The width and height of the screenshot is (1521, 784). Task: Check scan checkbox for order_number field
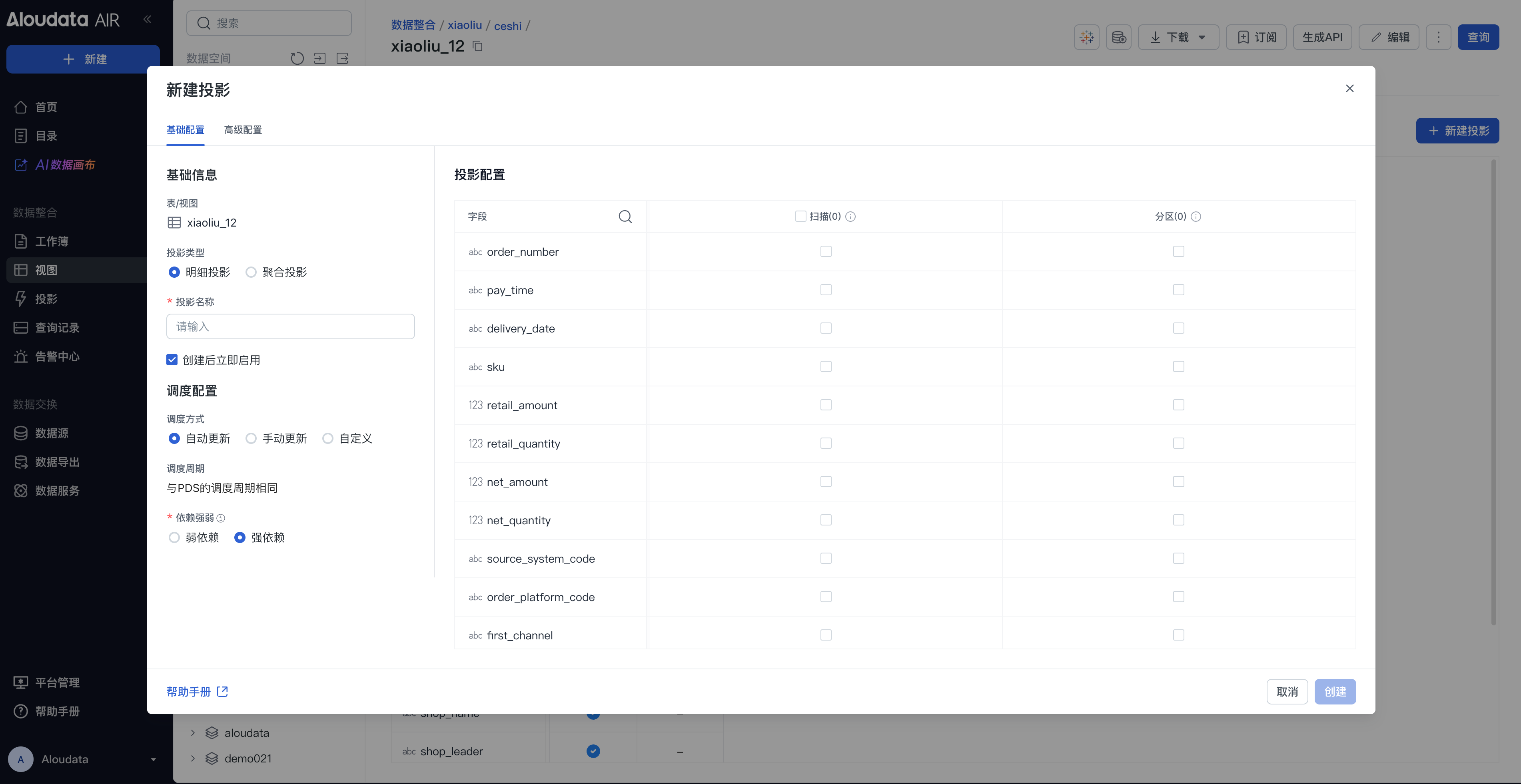pyautogui.click(x=825, y=252)
